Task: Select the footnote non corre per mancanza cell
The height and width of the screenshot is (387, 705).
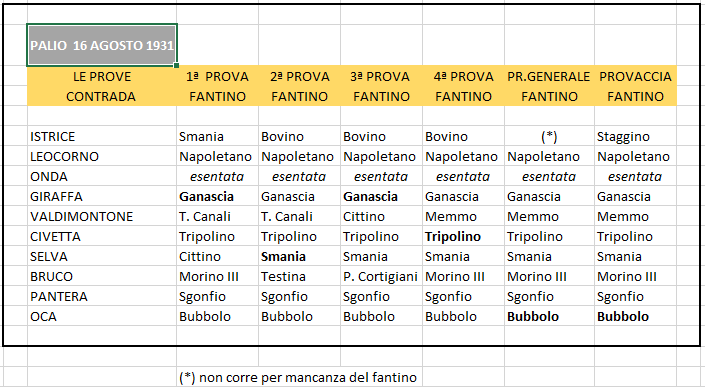Action: coord(298,377)
